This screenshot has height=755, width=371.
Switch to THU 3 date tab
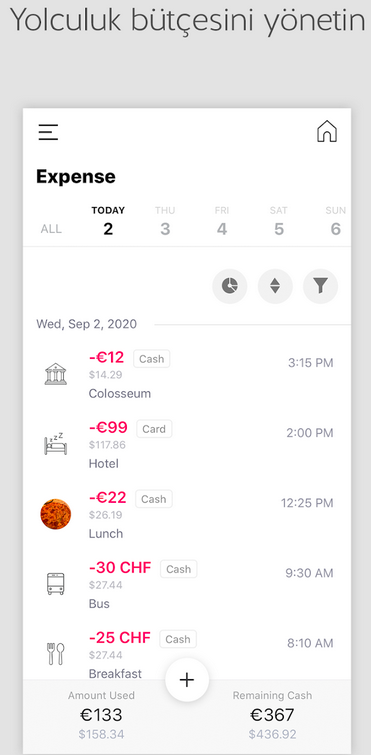(165, 222)
